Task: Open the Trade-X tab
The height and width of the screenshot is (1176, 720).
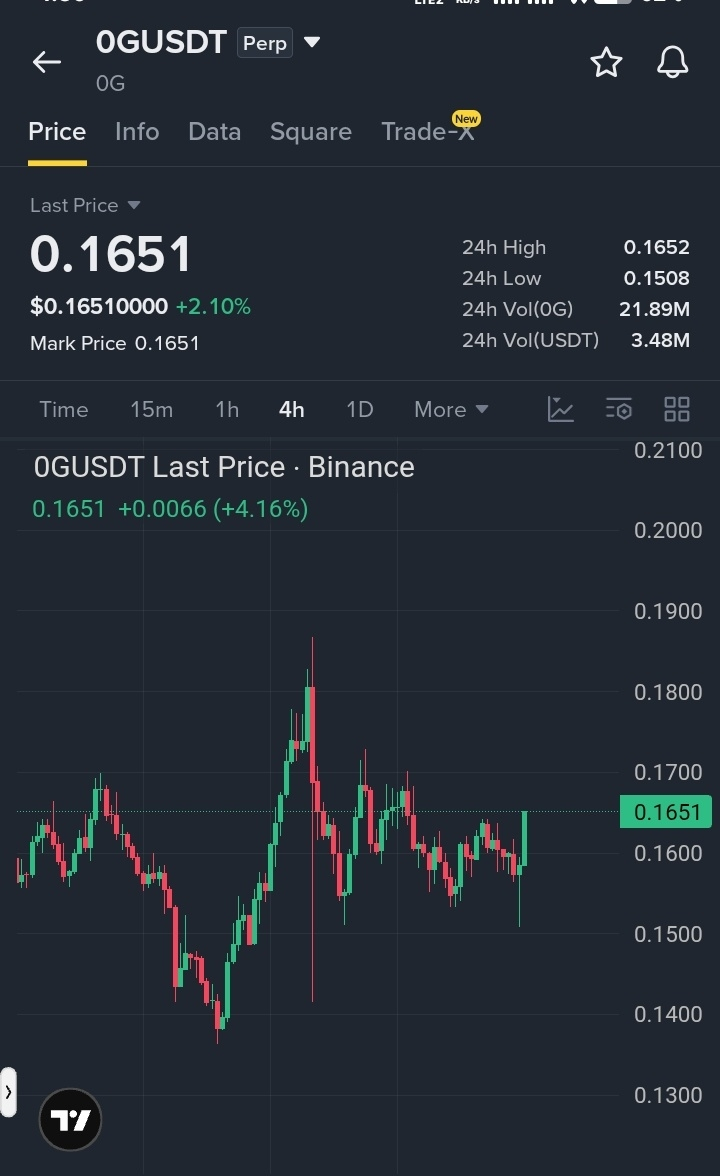Action: pyautogui.click(x=428, y=132)
